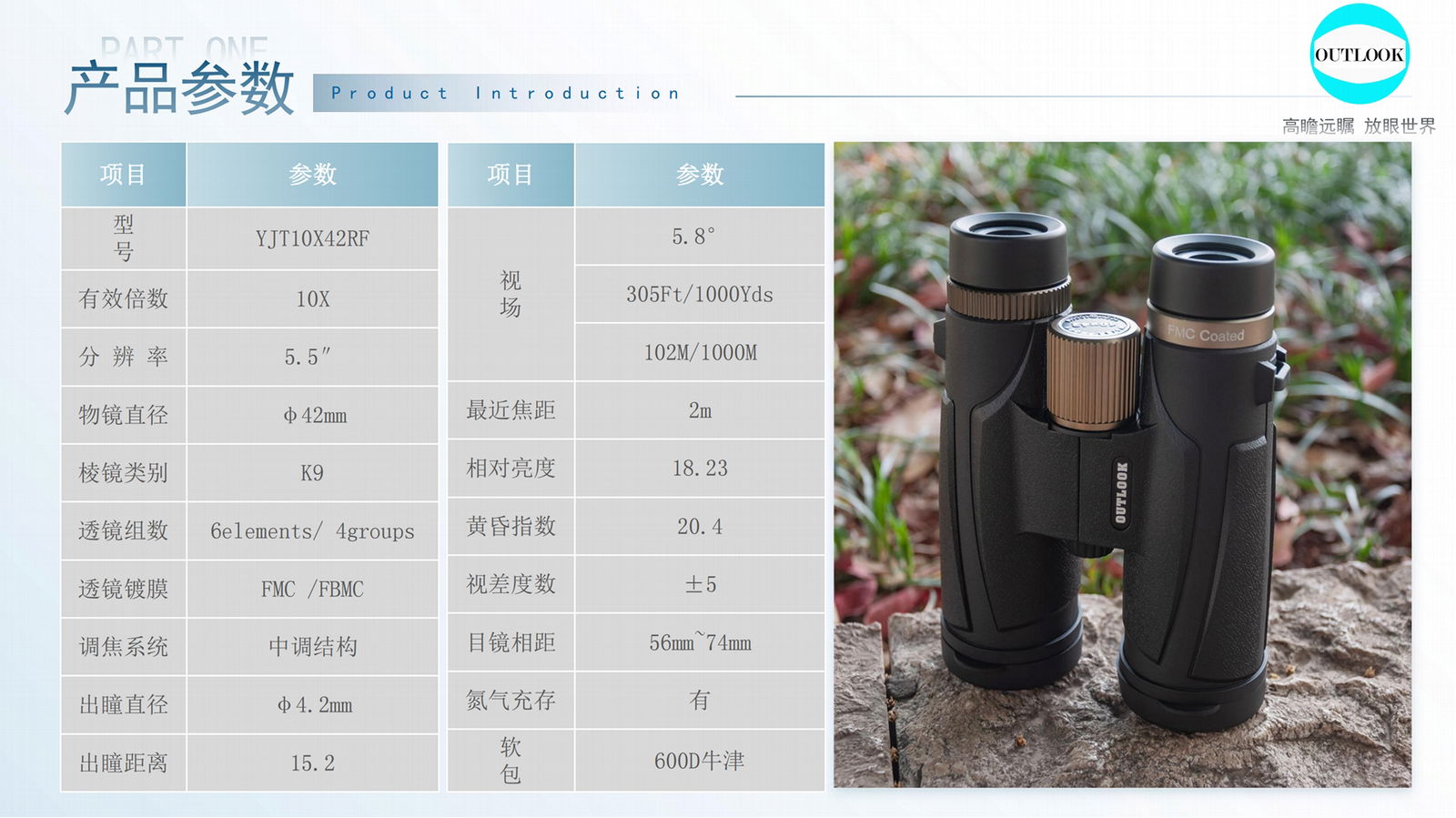Click the '软包' label cell
Viewport: 1456px width, 818px height.
tap(511, 760)
